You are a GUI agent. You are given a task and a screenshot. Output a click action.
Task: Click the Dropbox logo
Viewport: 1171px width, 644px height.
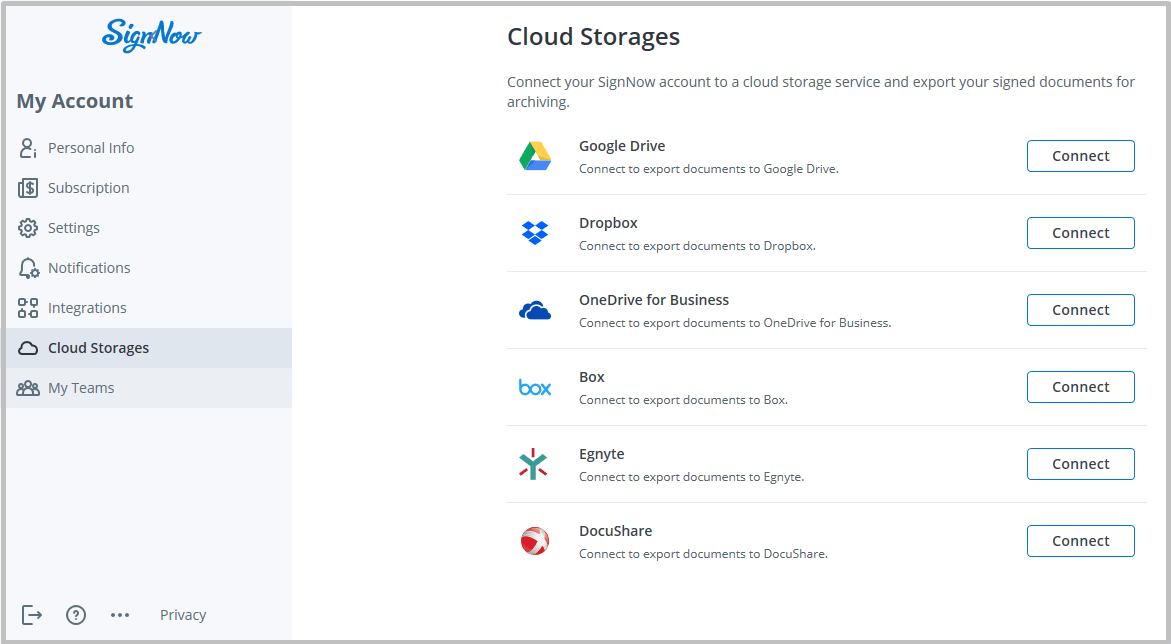pyautogui.click(x=535, y=233)
